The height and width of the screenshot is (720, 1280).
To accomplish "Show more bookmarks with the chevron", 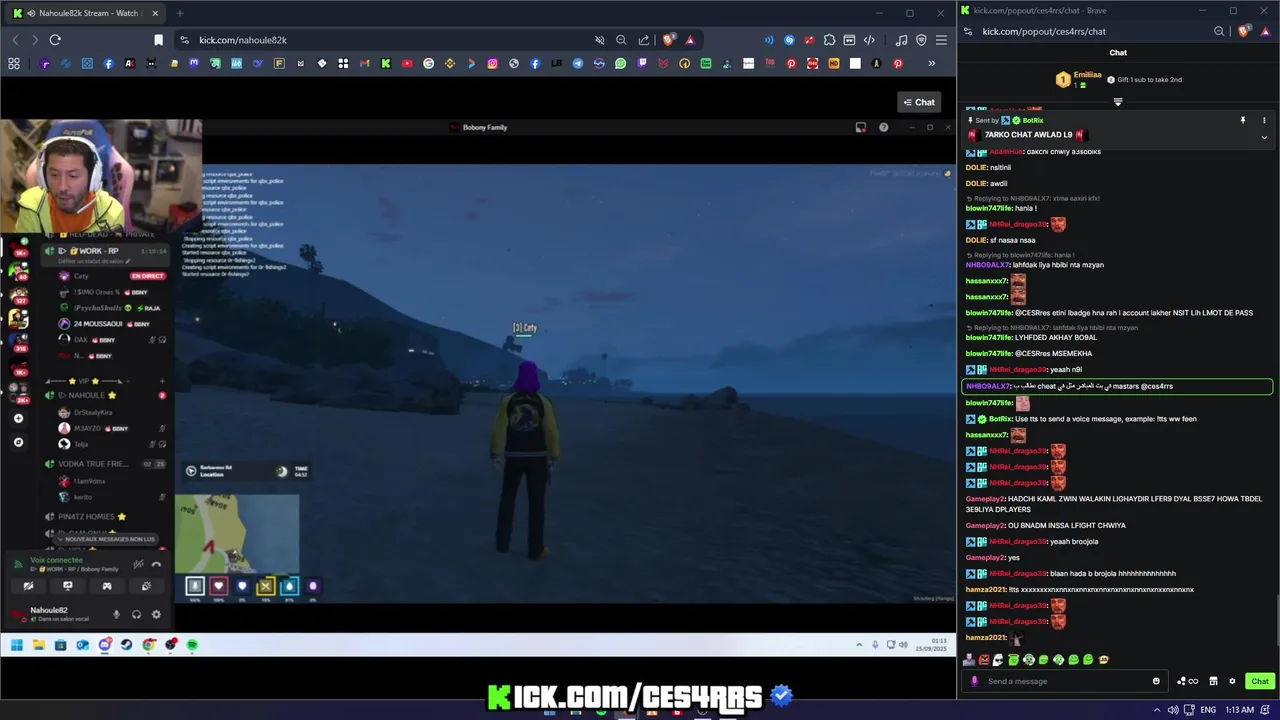I will coord(931,64).
